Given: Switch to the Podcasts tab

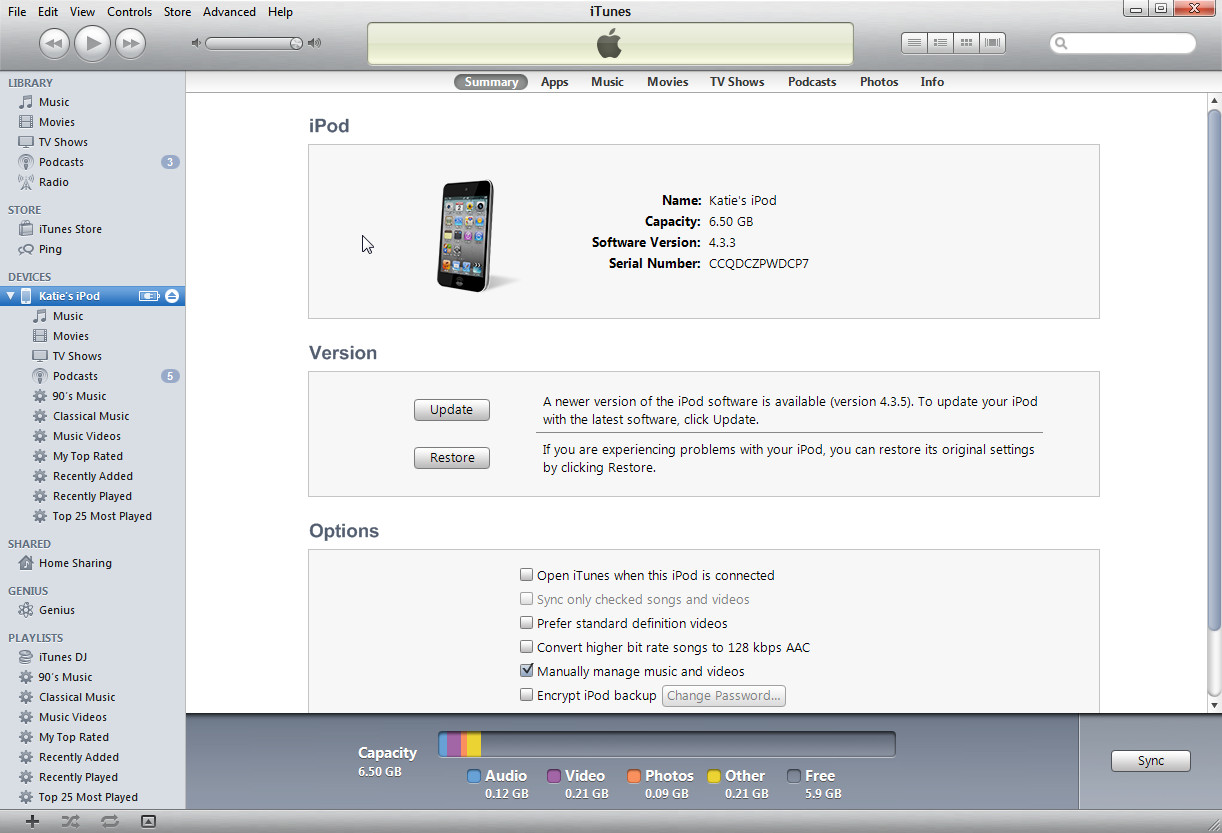Looking at the screenshot, I should 811,82.
